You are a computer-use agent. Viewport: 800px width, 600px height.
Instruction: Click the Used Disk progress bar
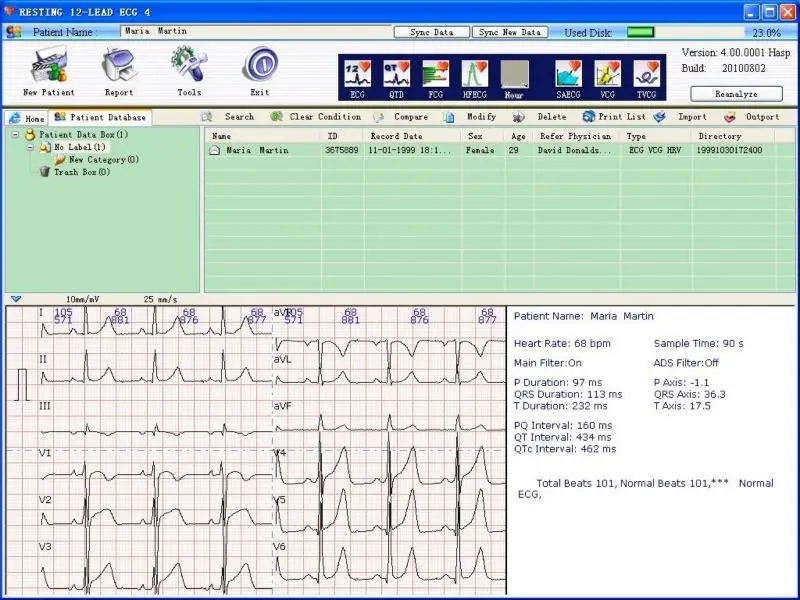click(x=640, y=32)
